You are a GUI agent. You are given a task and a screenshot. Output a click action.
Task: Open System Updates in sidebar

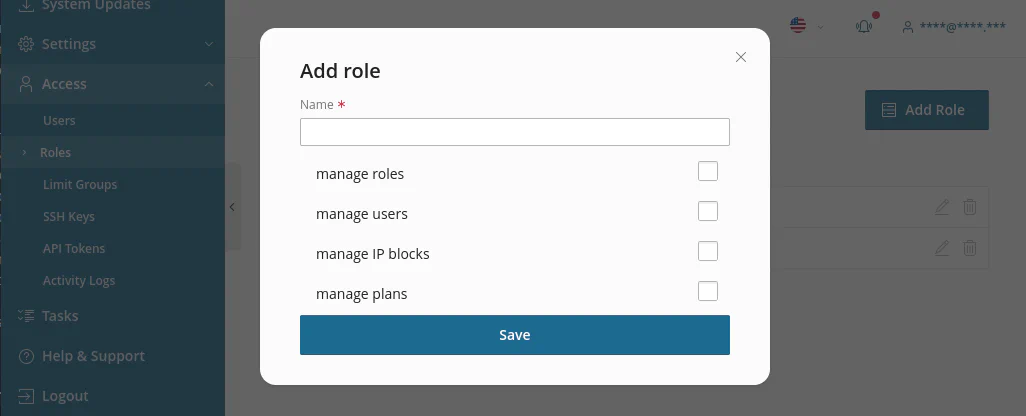[96, 5]
